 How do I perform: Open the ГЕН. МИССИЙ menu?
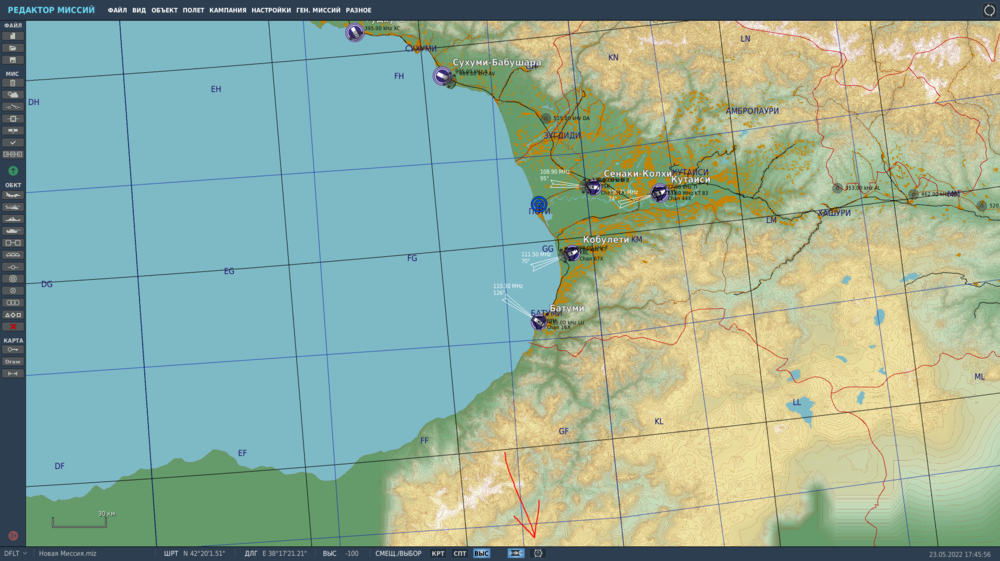click(318, 10)
